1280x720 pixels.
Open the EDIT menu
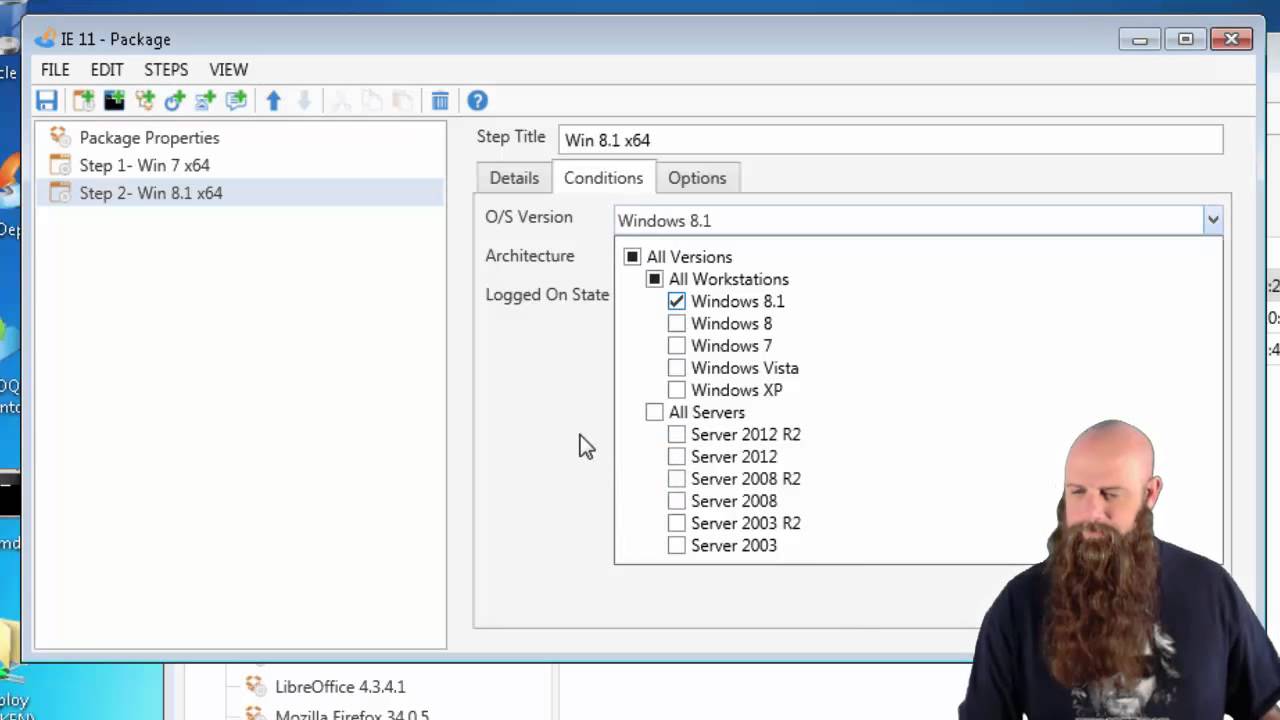107,69
